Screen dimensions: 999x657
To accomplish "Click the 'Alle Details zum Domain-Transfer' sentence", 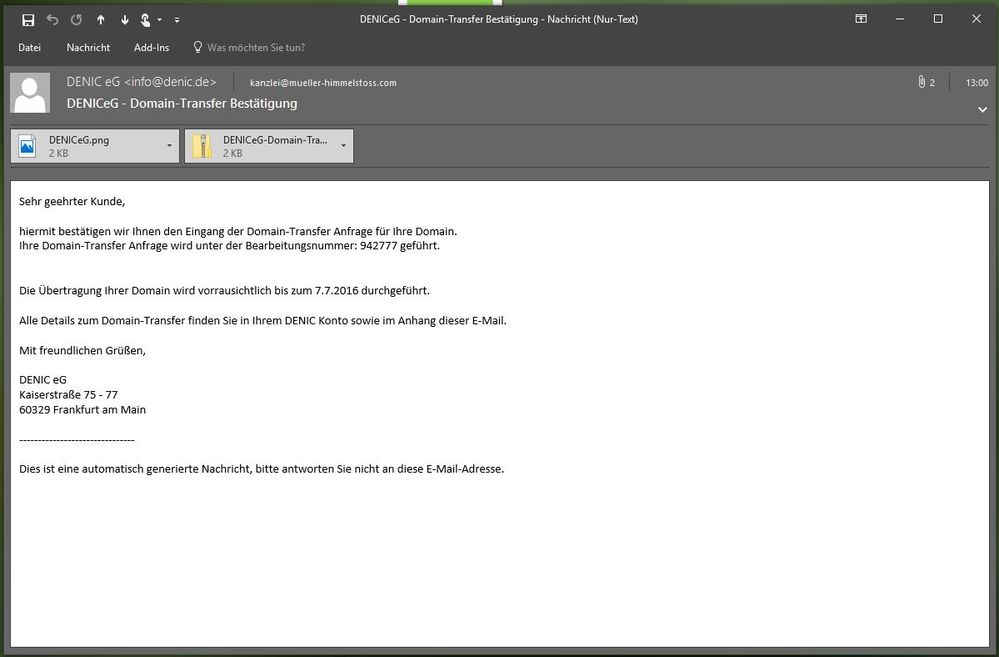I will (262, 321).
